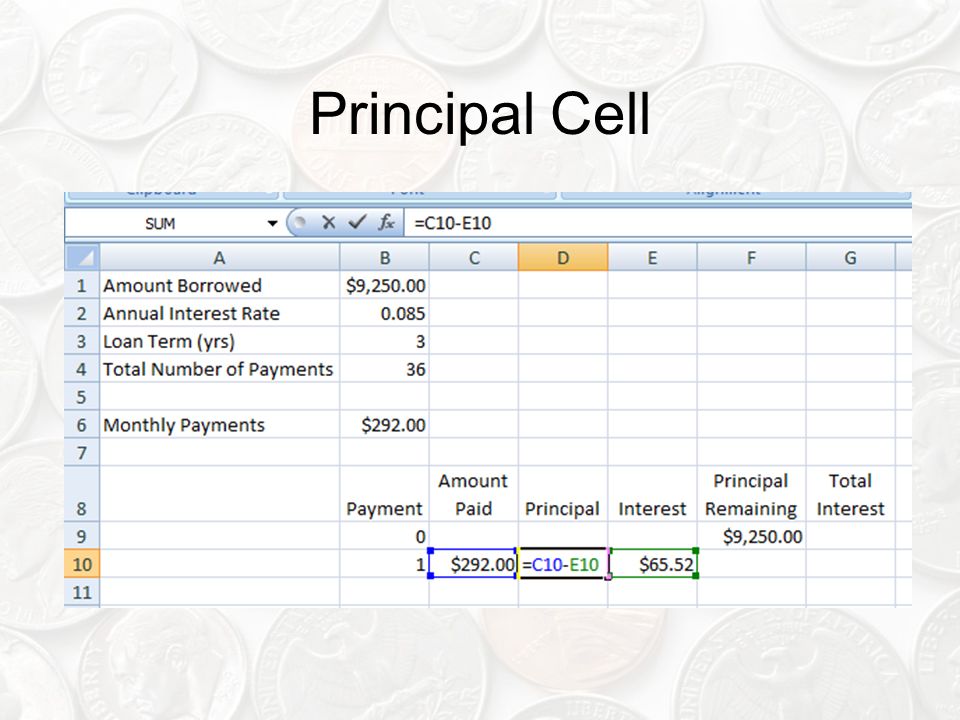Select the 0.085 rate cell
Screen dimensions: 960x720
click(384, 313)
